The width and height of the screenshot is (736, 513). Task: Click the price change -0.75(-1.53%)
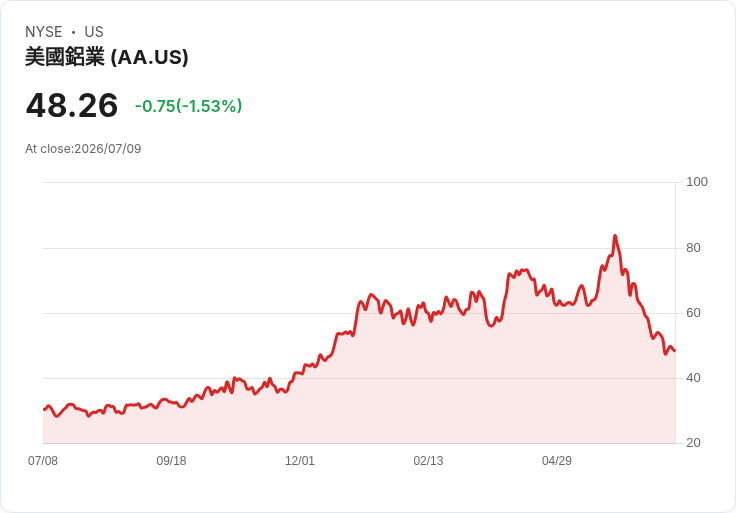tap(189, 106)
